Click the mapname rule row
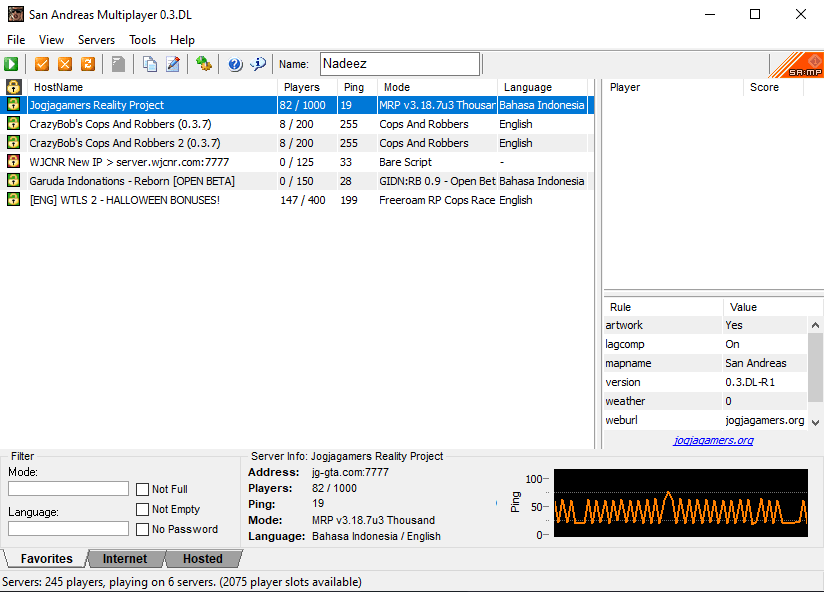 705,363
